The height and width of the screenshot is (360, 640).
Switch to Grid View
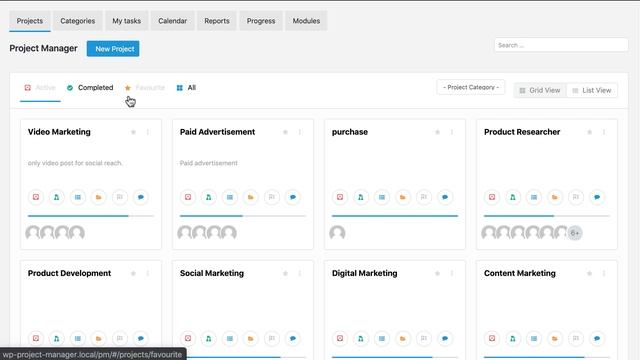(x=540, y=90)
